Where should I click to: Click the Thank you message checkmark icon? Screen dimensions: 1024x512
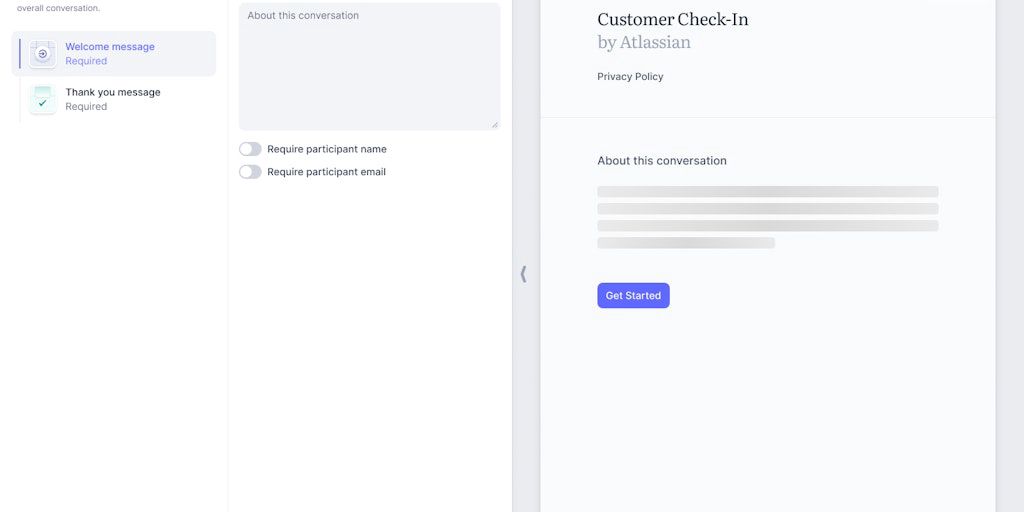coord(42,100)
